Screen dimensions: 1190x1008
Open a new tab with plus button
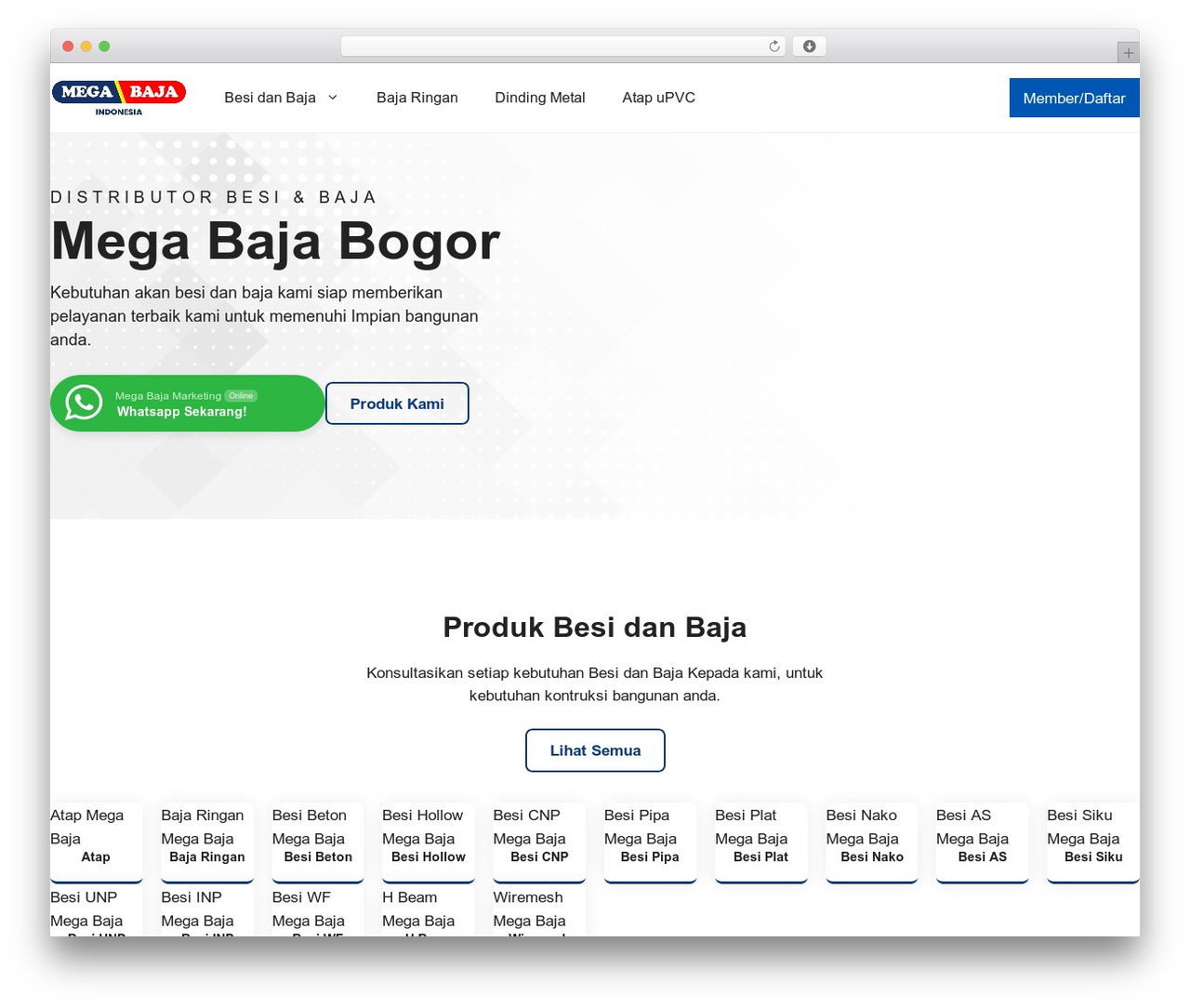[x=1128, y=53]
